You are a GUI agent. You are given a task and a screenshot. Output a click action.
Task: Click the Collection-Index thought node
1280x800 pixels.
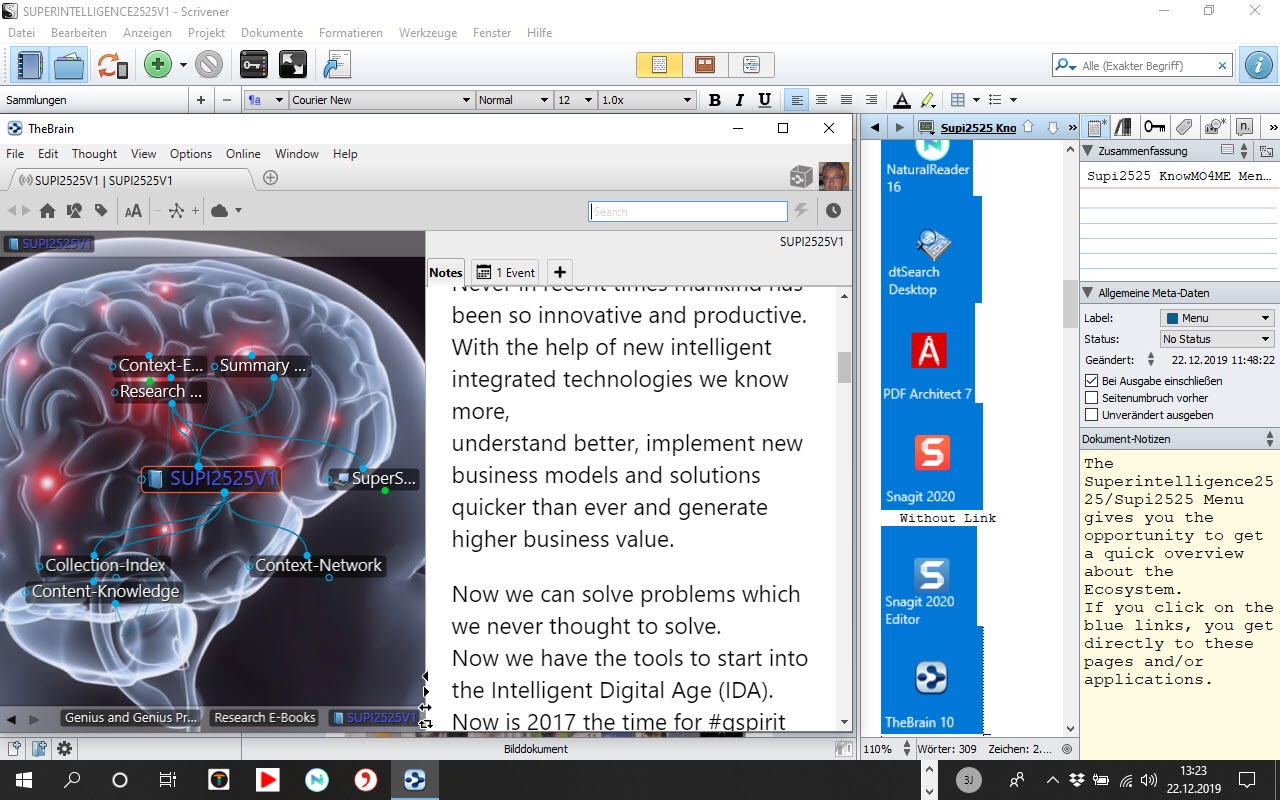click(x=105, y=565)
